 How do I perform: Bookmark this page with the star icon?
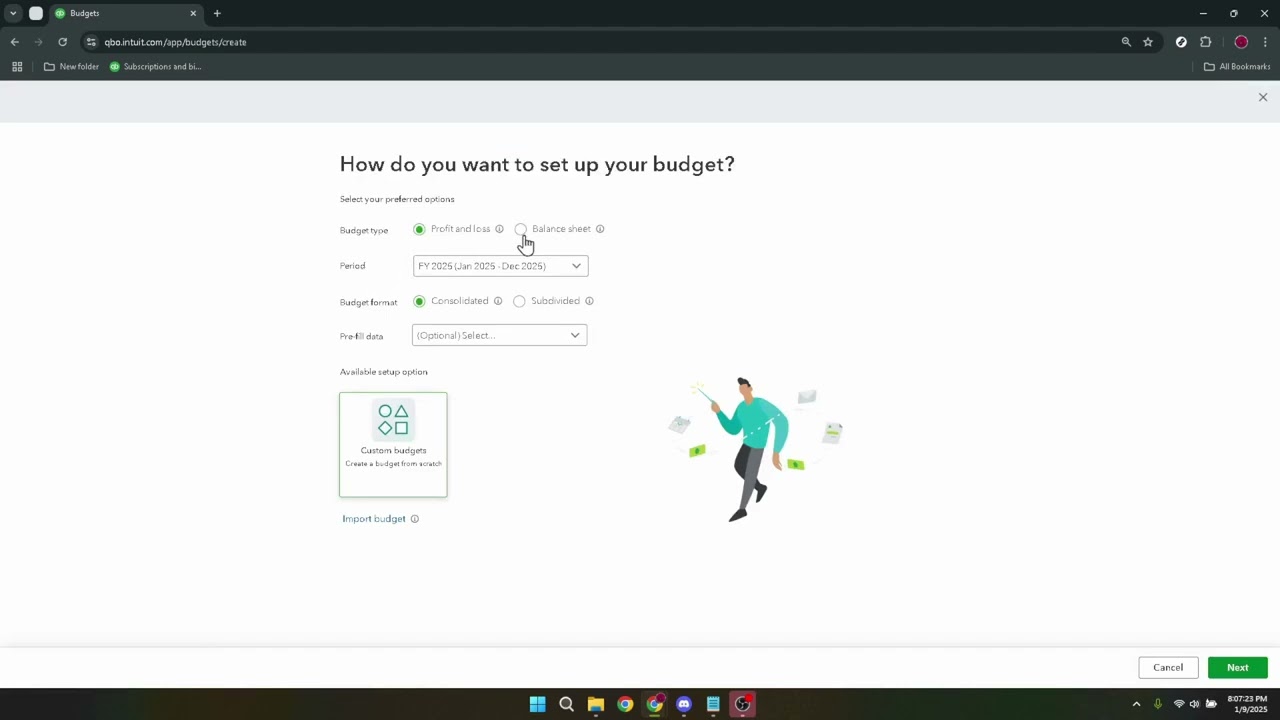[1148, 42]
